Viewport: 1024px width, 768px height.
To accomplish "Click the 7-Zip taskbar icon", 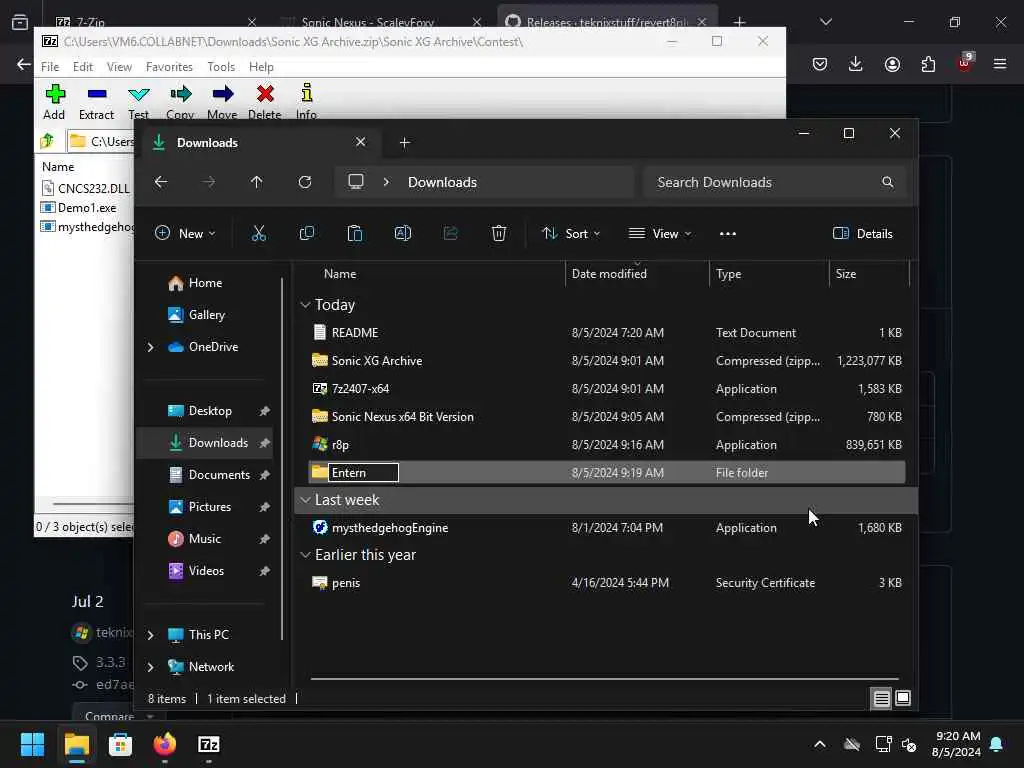I will [208, 744].
